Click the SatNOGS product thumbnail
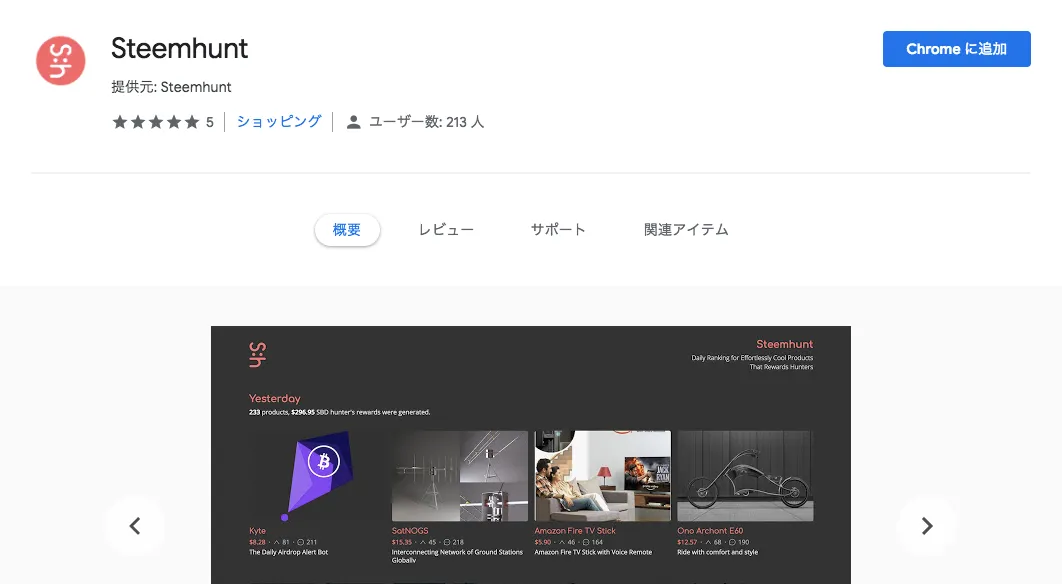Viewport: 1062px width, 584px height. point(460,476)
